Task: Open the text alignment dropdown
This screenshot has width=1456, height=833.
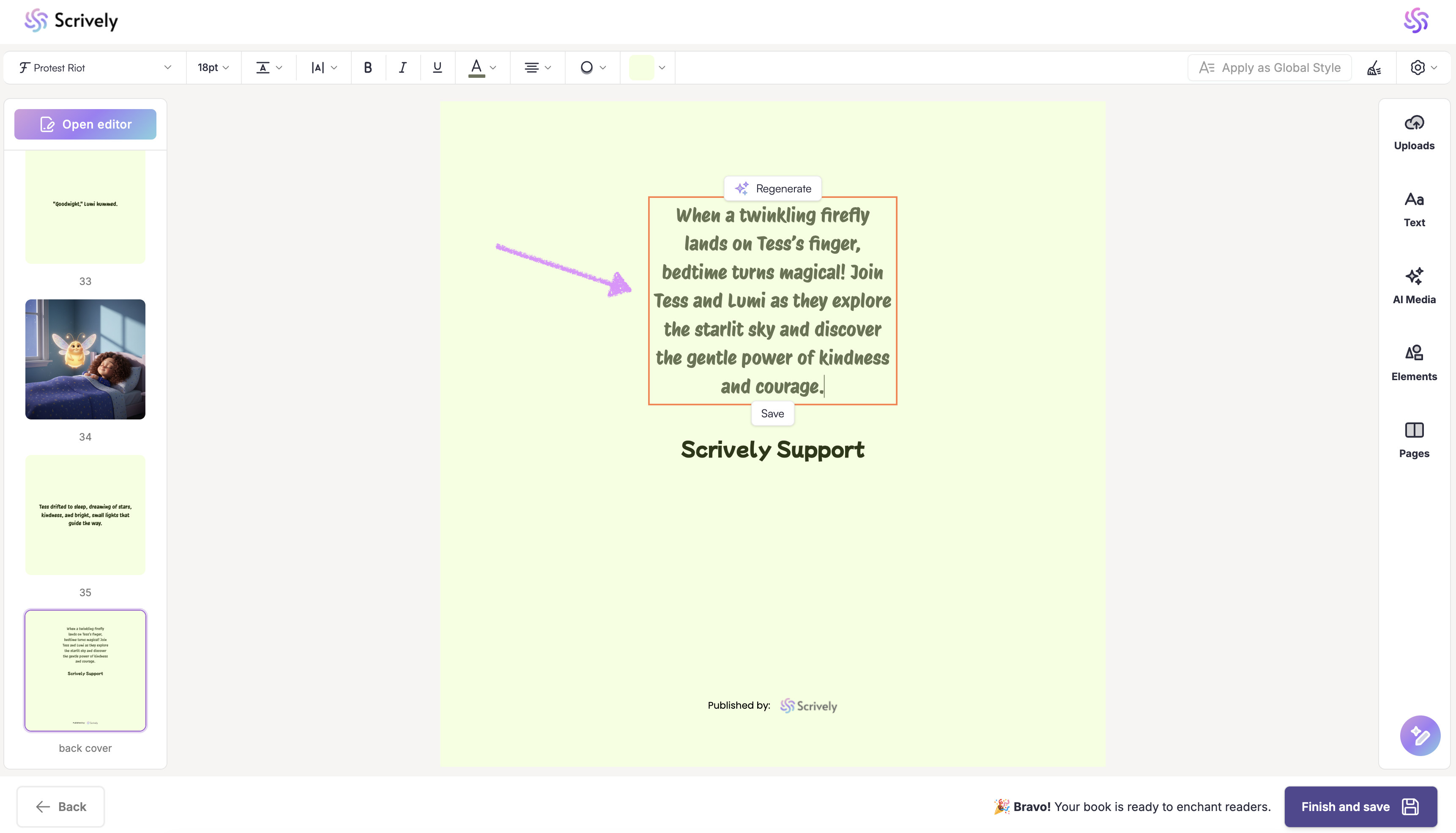Action: (x=537, y=68)
